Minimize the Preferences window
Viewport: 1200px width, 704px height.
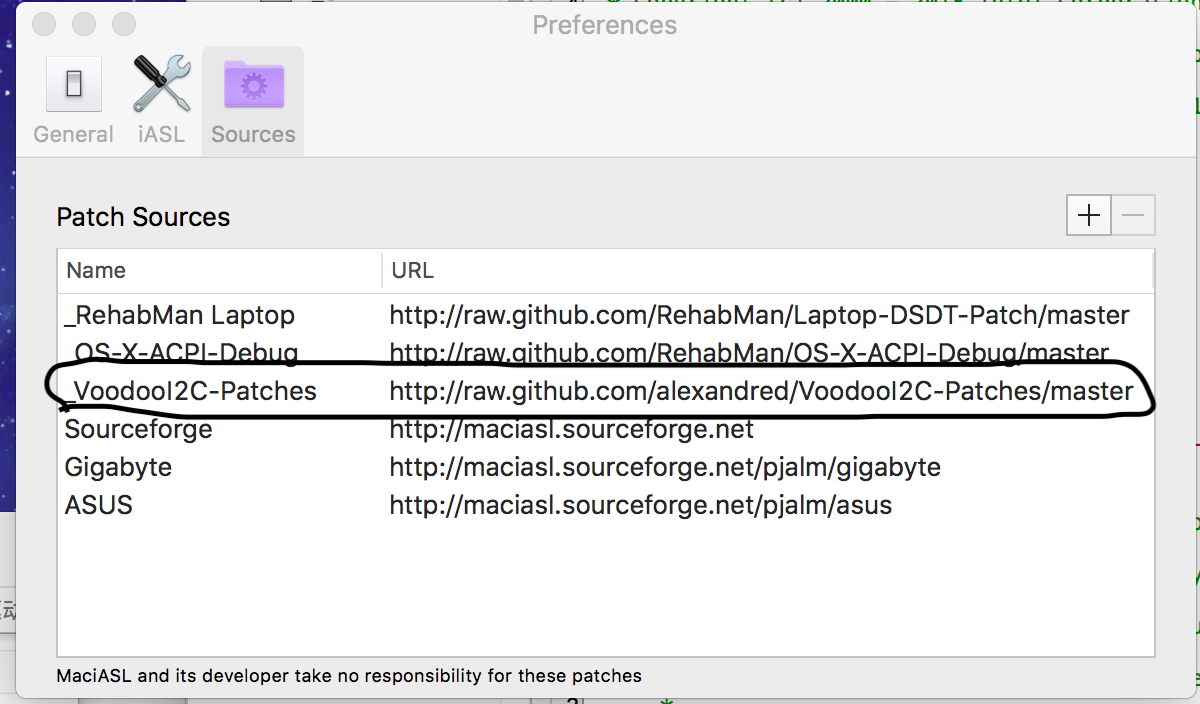click(x=84, y=24)
